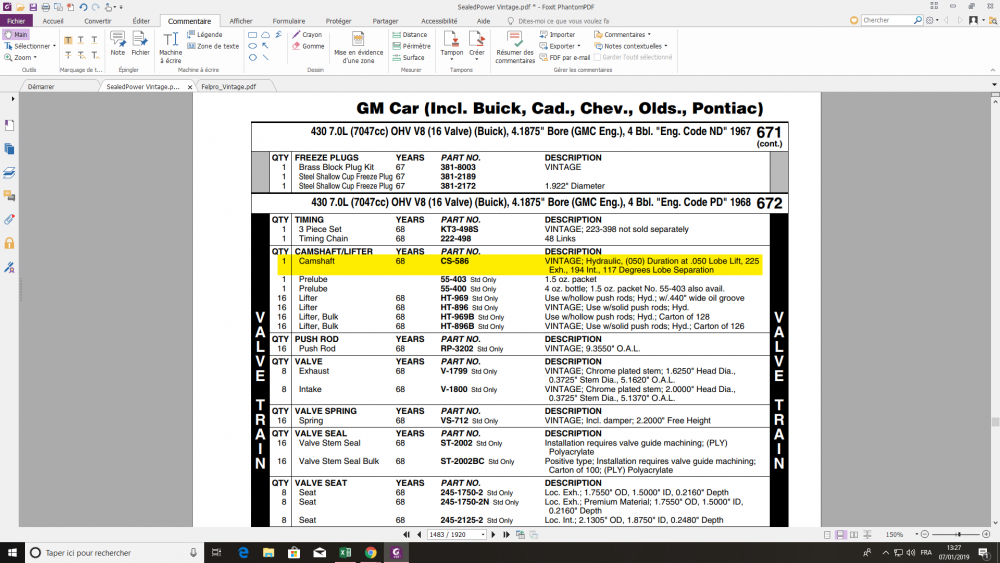Image resolution: width=1000 pixels, height=563 pixels.
Task: Switch to the Démarrer tab
Action: 41,86
